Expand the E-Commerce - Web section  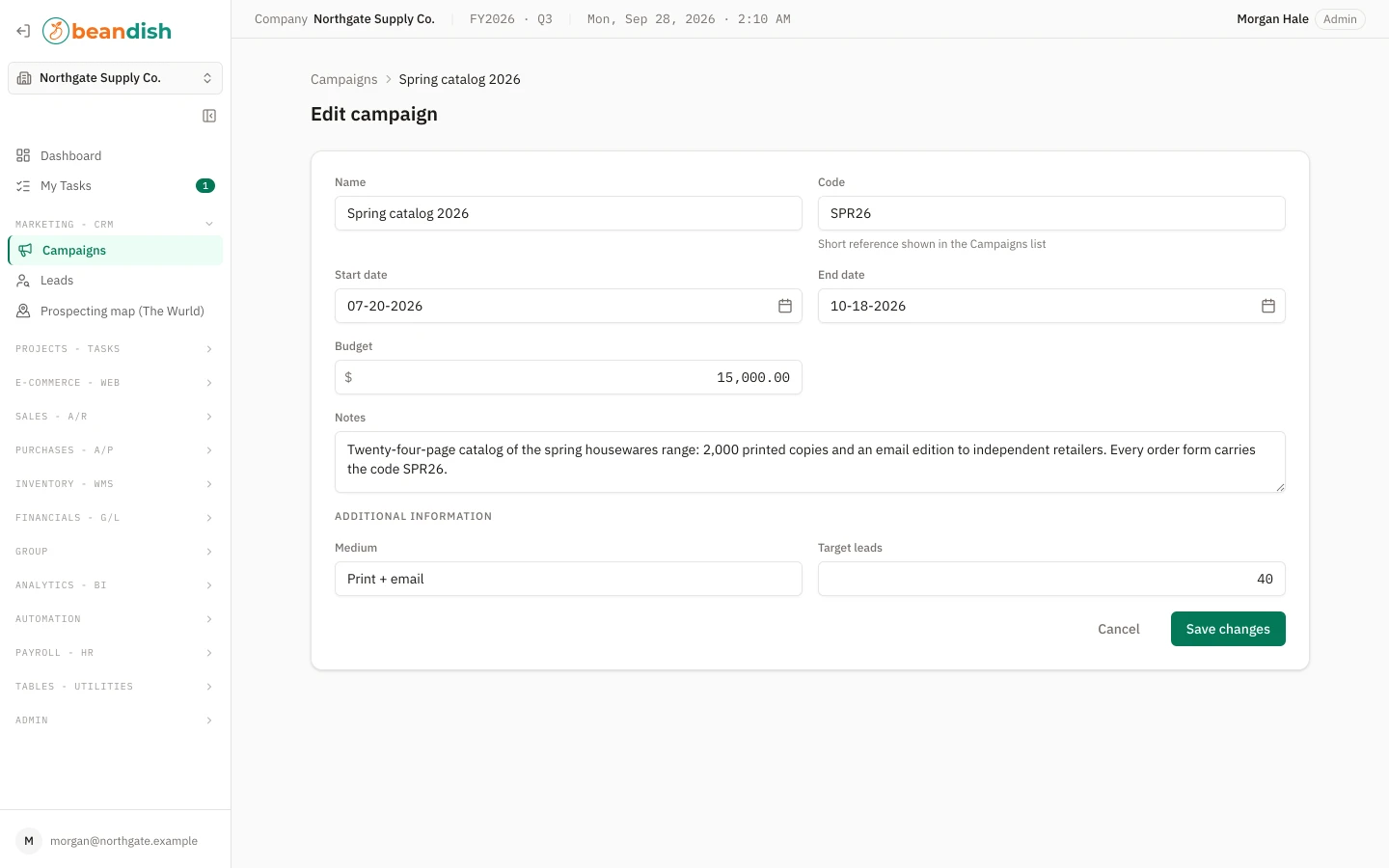[x=115, y=383]
